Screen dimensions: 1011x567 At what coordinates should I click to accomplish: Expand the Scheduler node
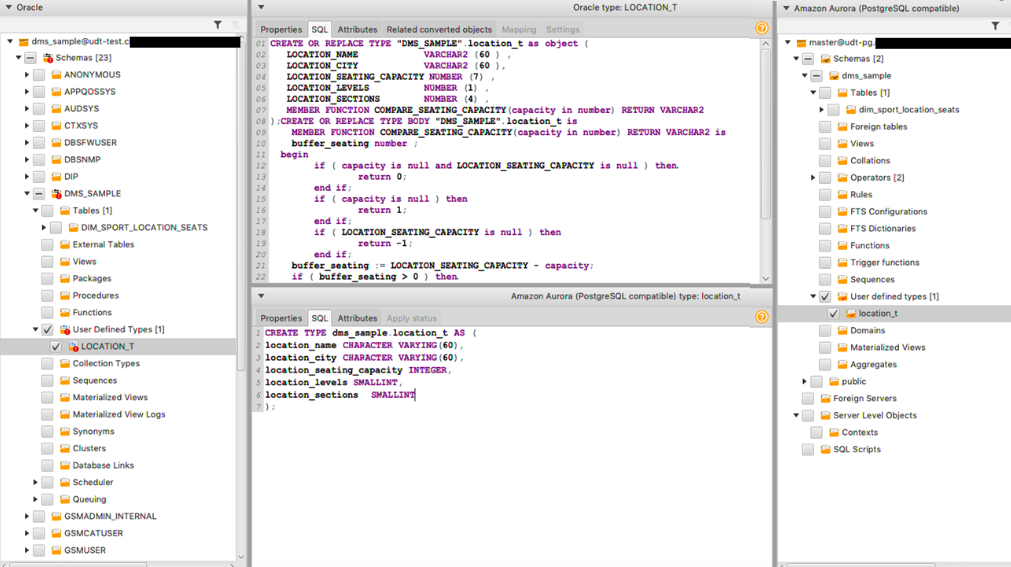coord(35,482)
